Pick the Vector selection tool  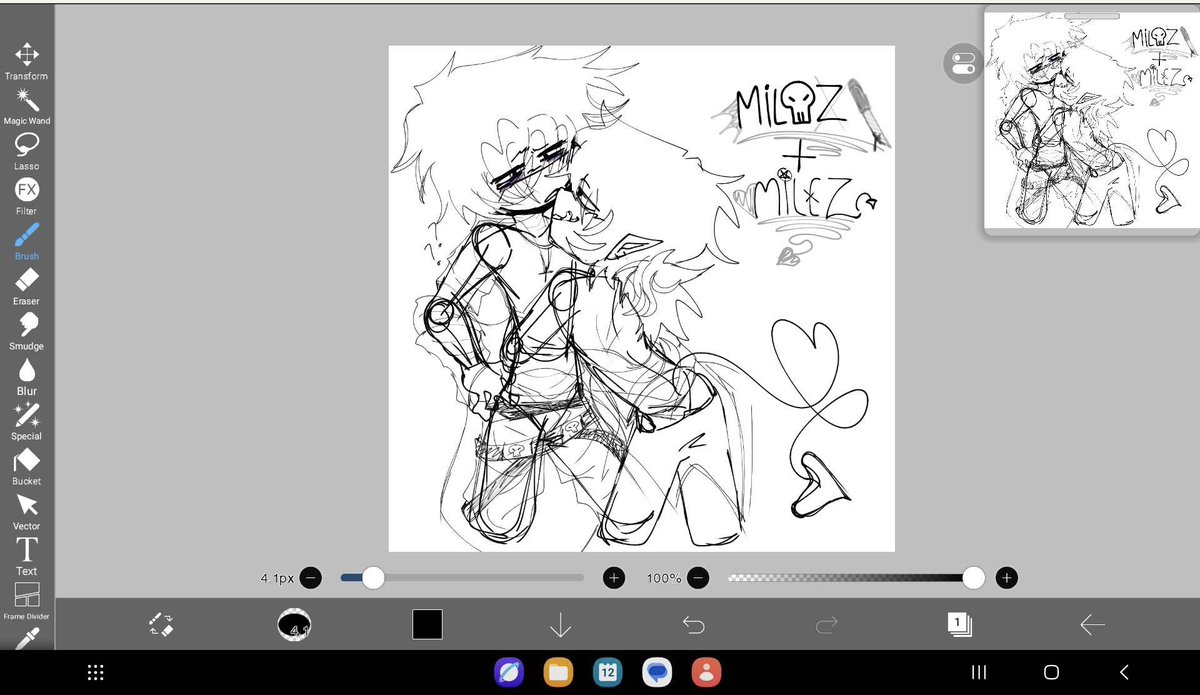26,510
